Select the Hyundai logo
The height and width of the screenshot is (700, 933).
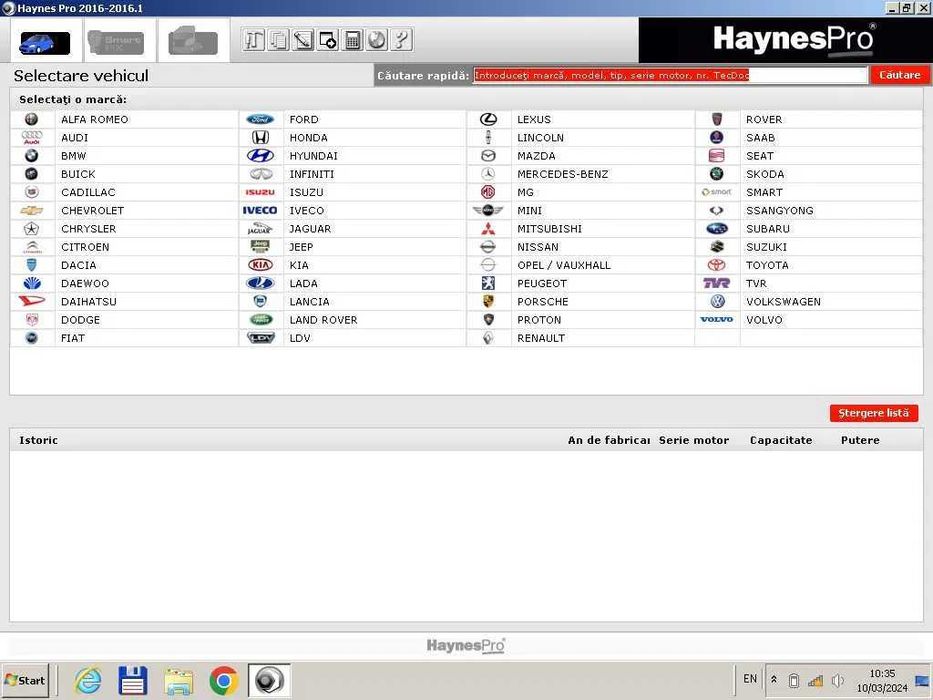tap(260, 156)
